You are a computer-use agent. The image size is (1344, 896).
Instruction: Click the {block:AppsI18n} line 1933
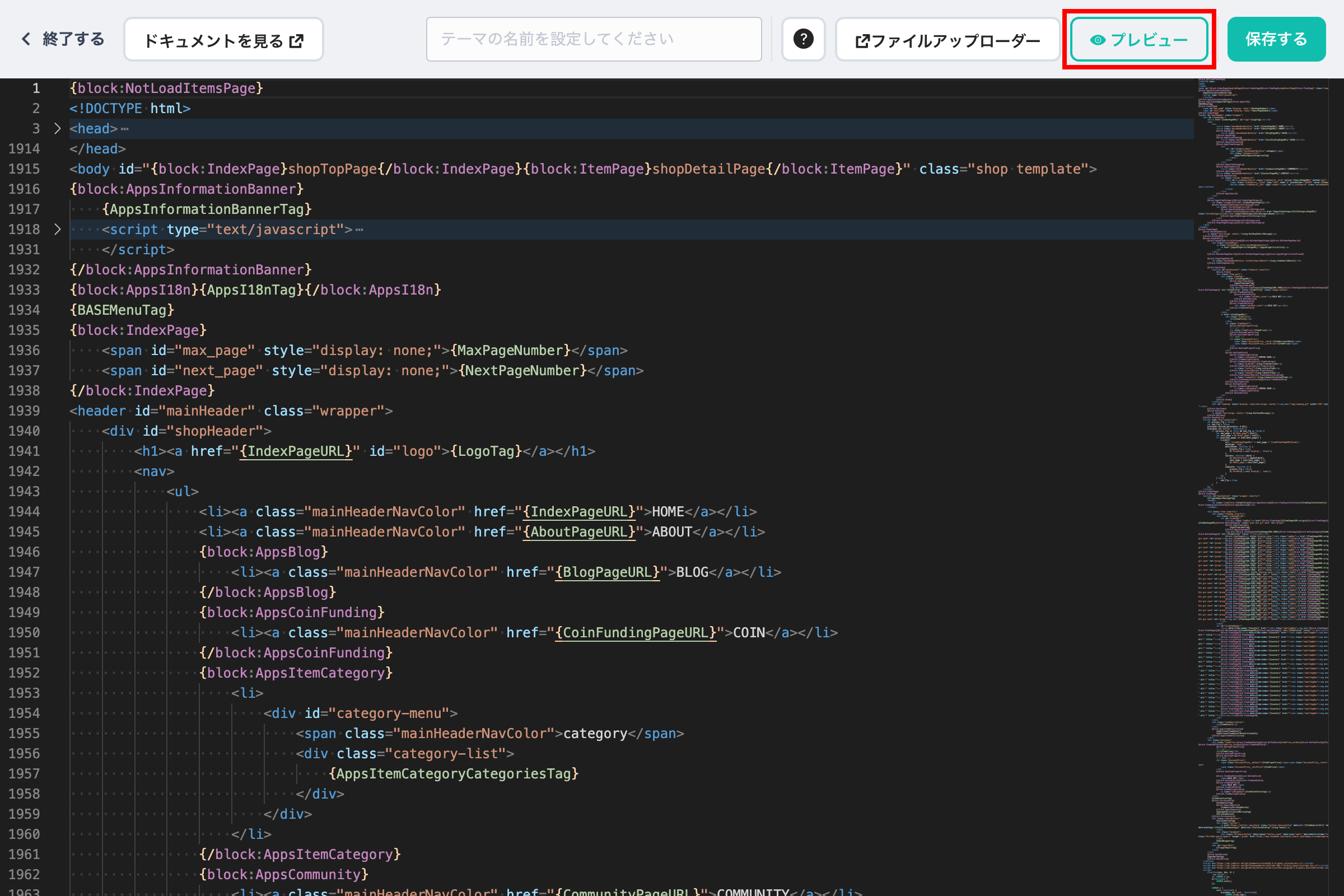coord(255,290)
